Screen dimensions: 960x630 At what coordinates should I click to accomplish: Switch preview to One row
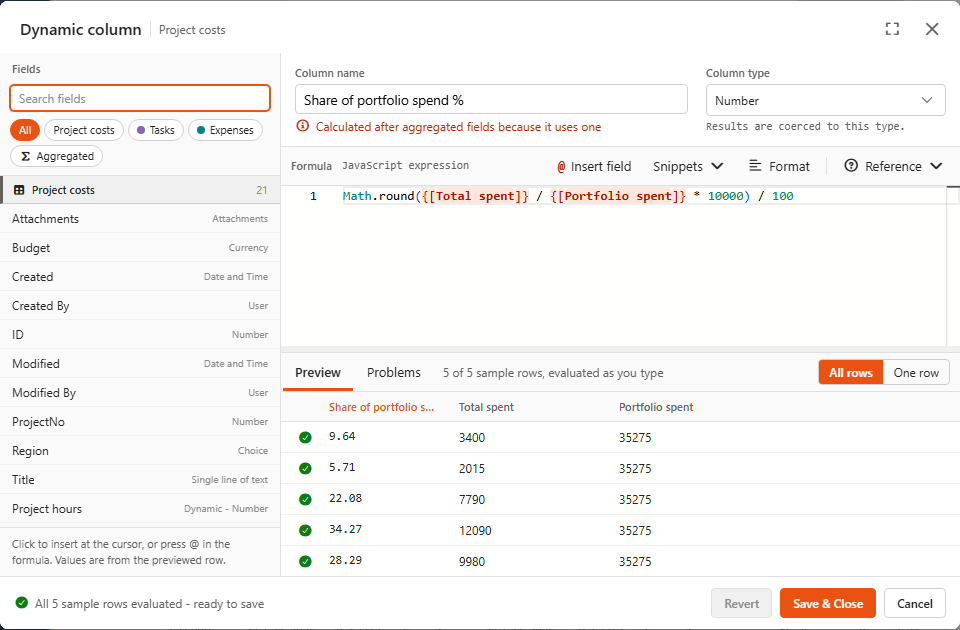click(x=916, y=372)
